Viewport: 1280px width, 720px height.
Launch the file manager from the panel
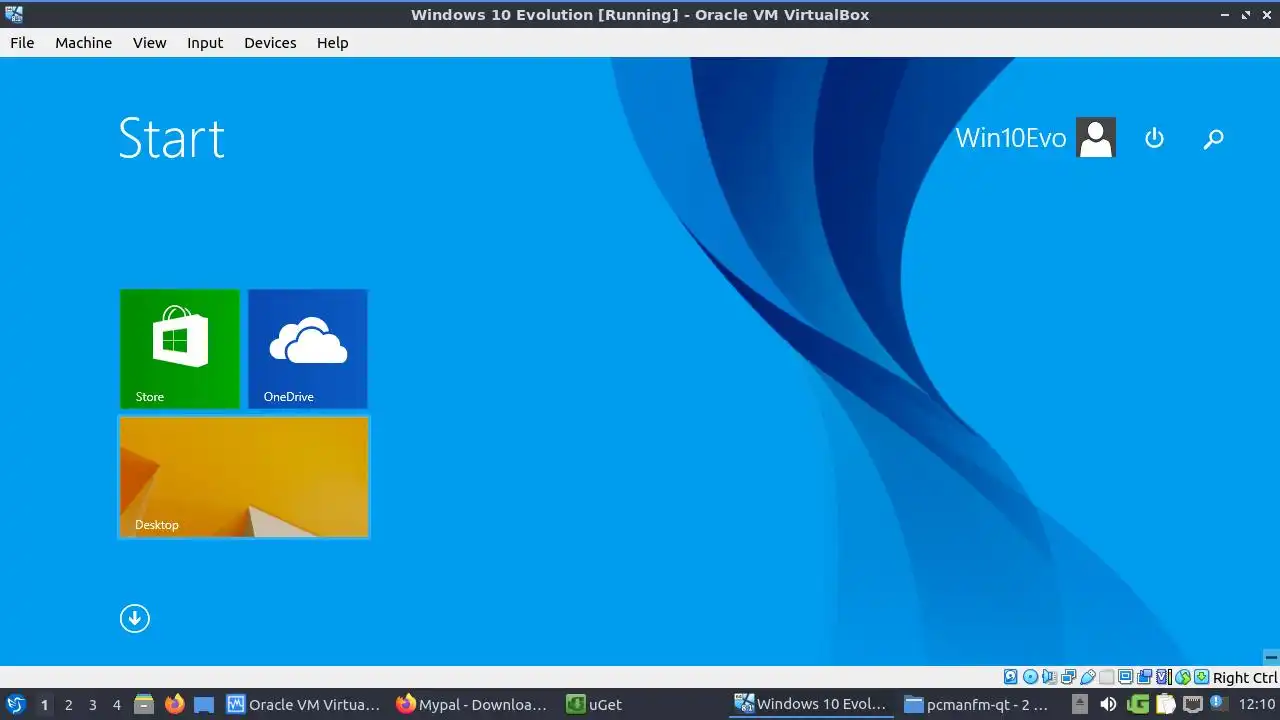144,704
